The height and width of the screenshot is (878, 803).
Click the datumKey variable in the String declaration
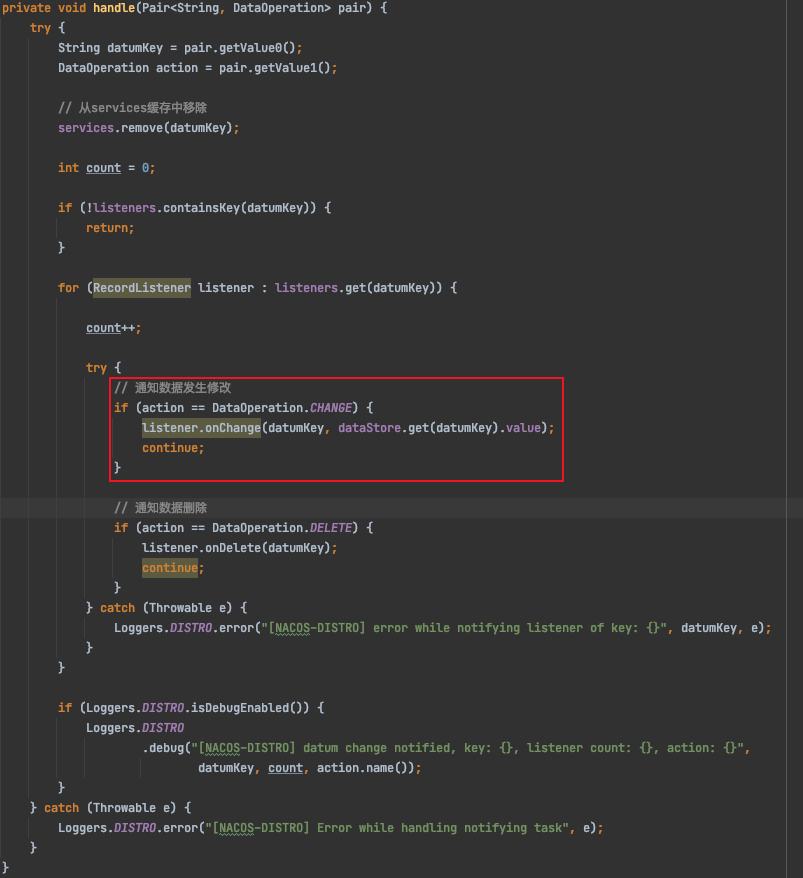coord(135,48)
